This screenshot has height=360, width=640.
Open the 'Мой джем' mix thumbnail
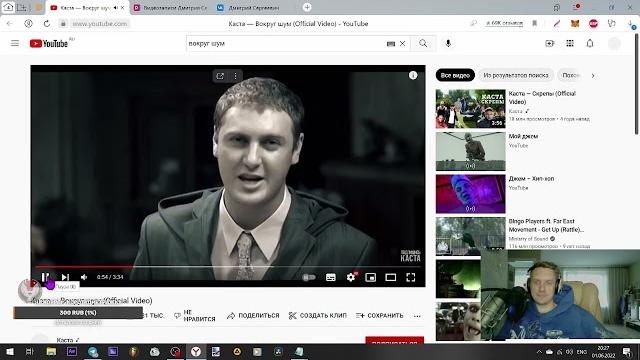point(470,151)
